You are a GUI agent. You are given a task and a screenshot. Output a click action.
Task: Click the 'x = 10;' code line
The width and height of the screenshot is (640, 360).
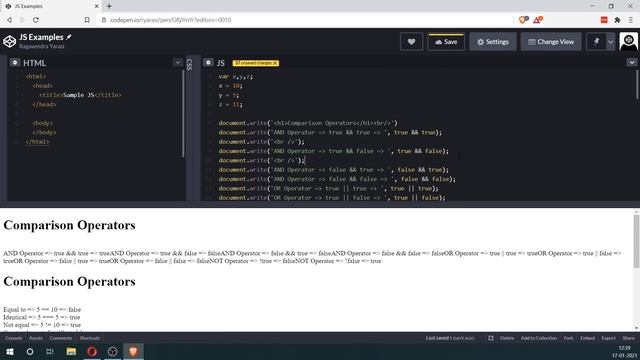[x=231, y=86]
